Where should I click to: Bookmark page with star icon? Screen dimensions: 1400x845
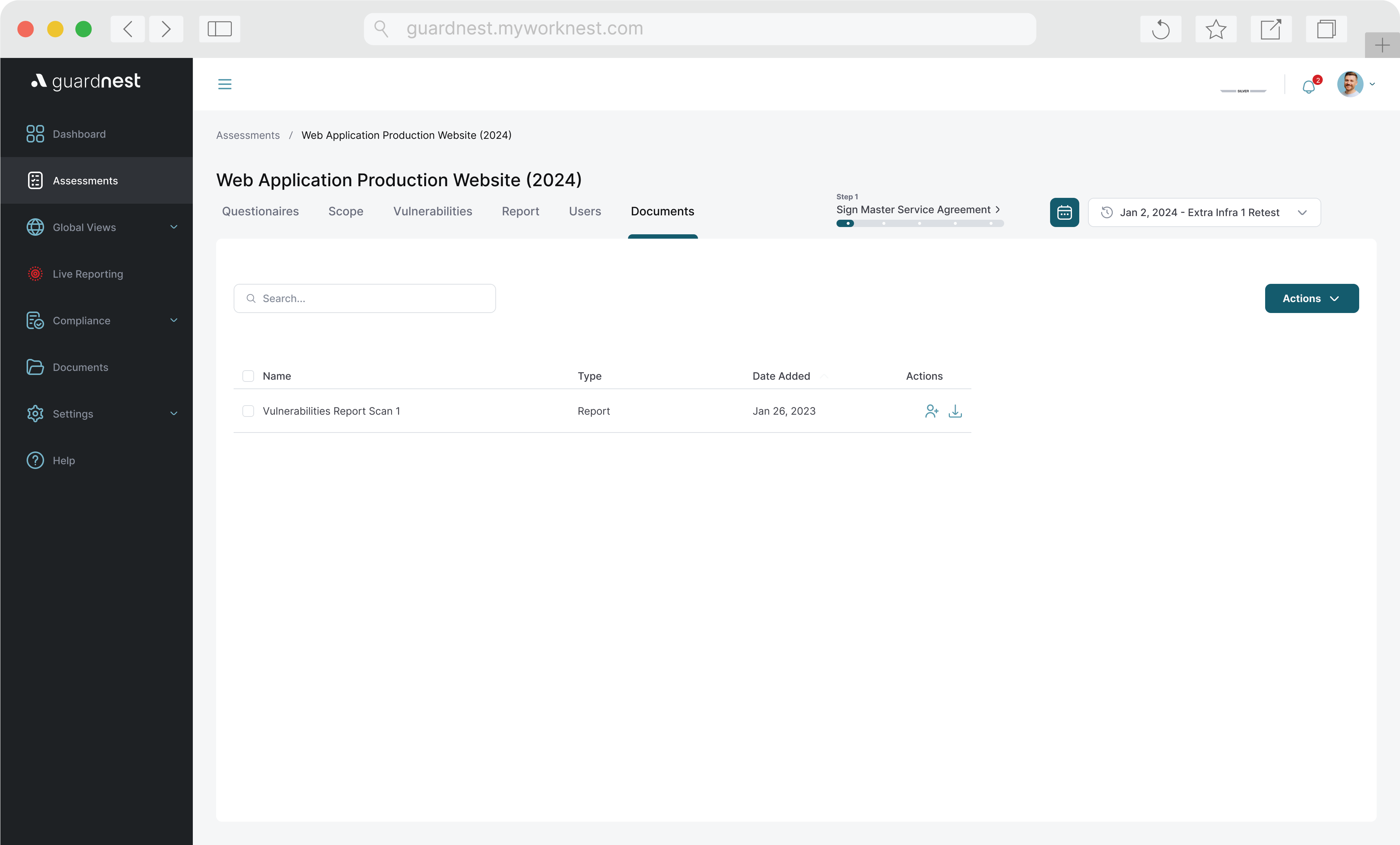click(x=1215, y=29)
